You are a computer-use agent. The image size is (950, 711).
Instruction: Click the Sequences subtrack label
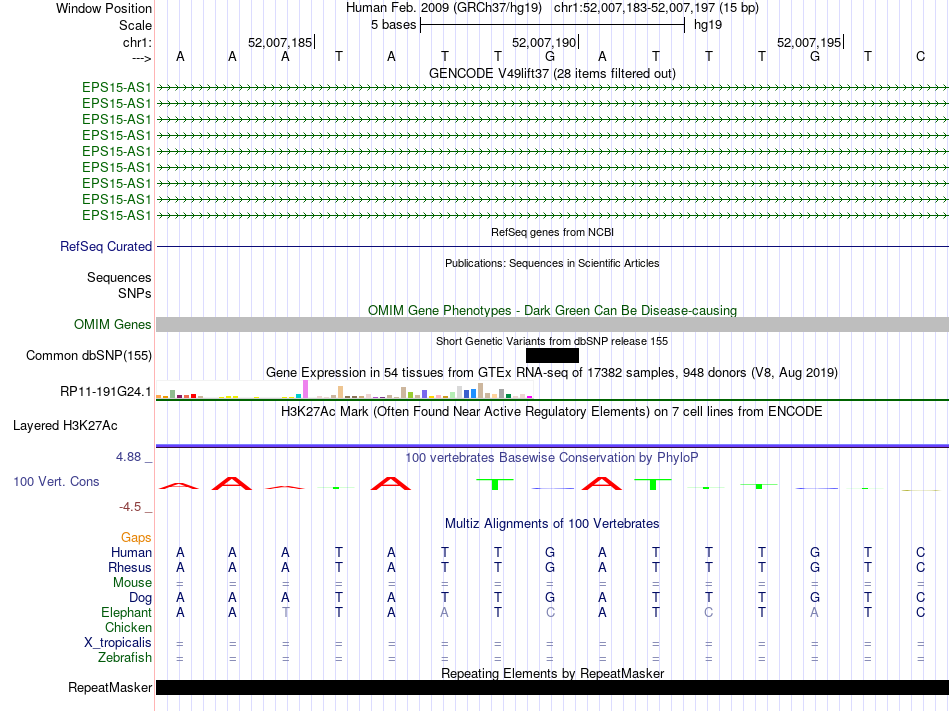point(119,277)
